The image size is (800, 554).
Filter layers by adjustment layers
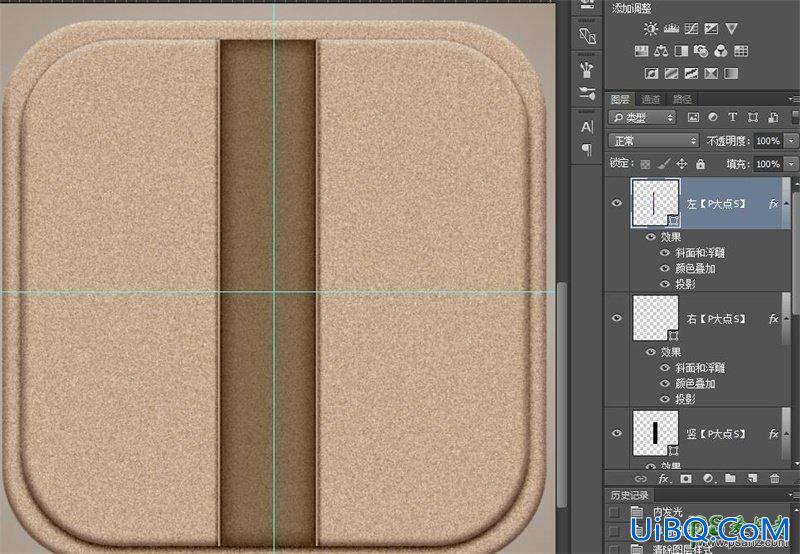(x=713, y=117)
